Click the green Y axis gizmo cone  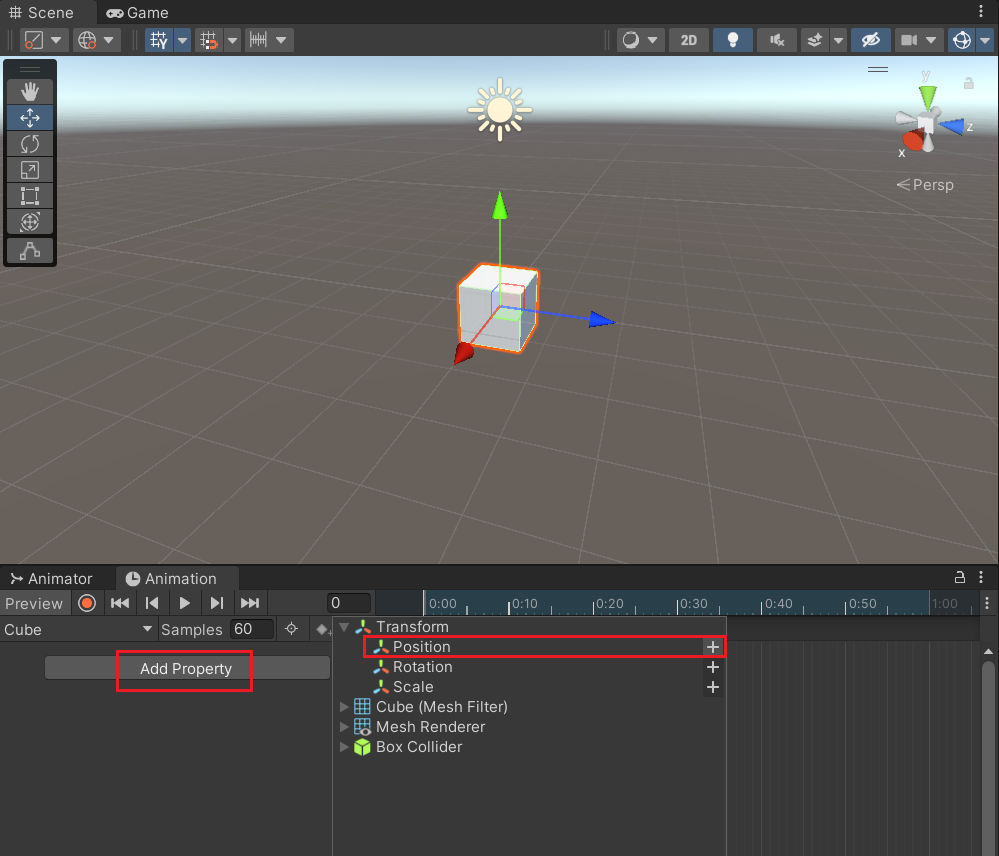(x=928, y=97)
